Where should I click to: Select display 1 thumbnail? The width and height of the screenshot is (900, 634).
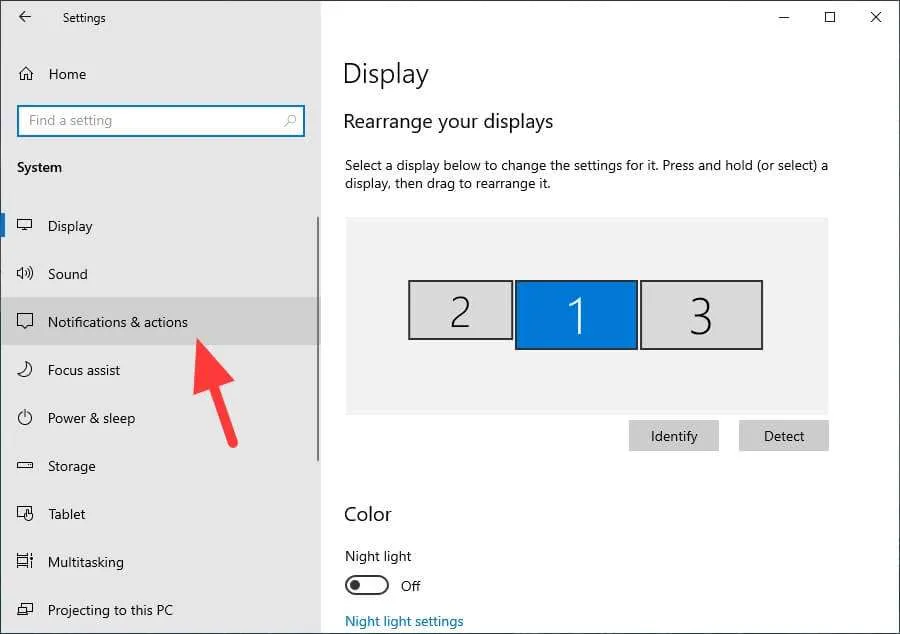576,314
